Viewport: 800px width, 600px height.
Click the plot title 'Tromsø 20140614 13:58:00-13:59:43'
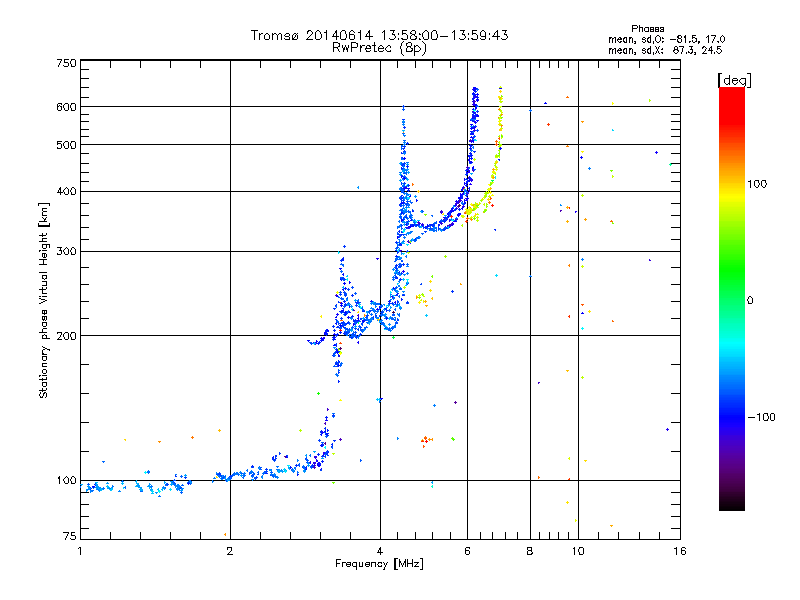pyautogui.click(x=379, y=35)
